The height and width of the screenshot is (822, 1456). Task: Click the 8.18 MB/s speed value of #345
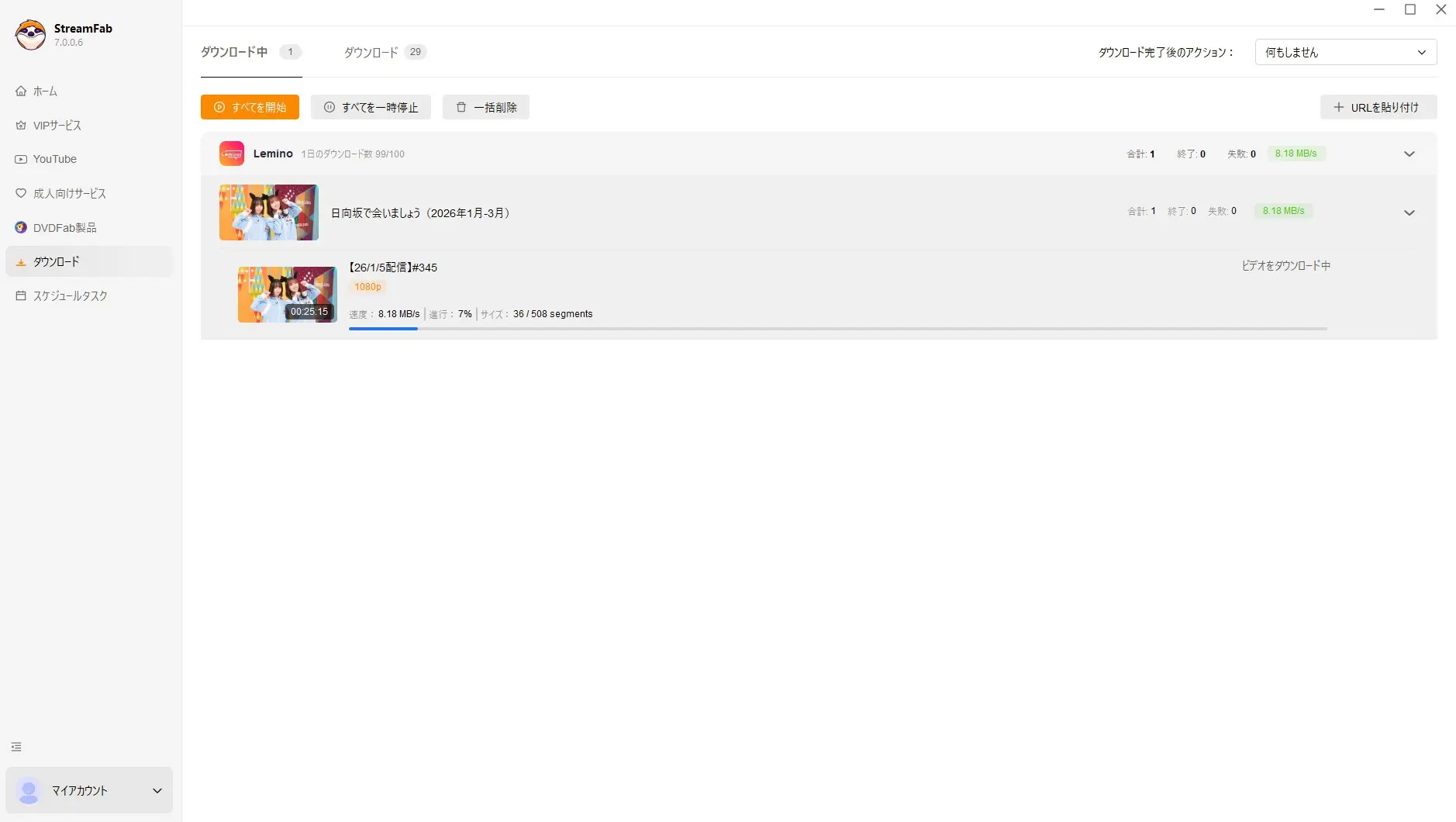[399, 314]
